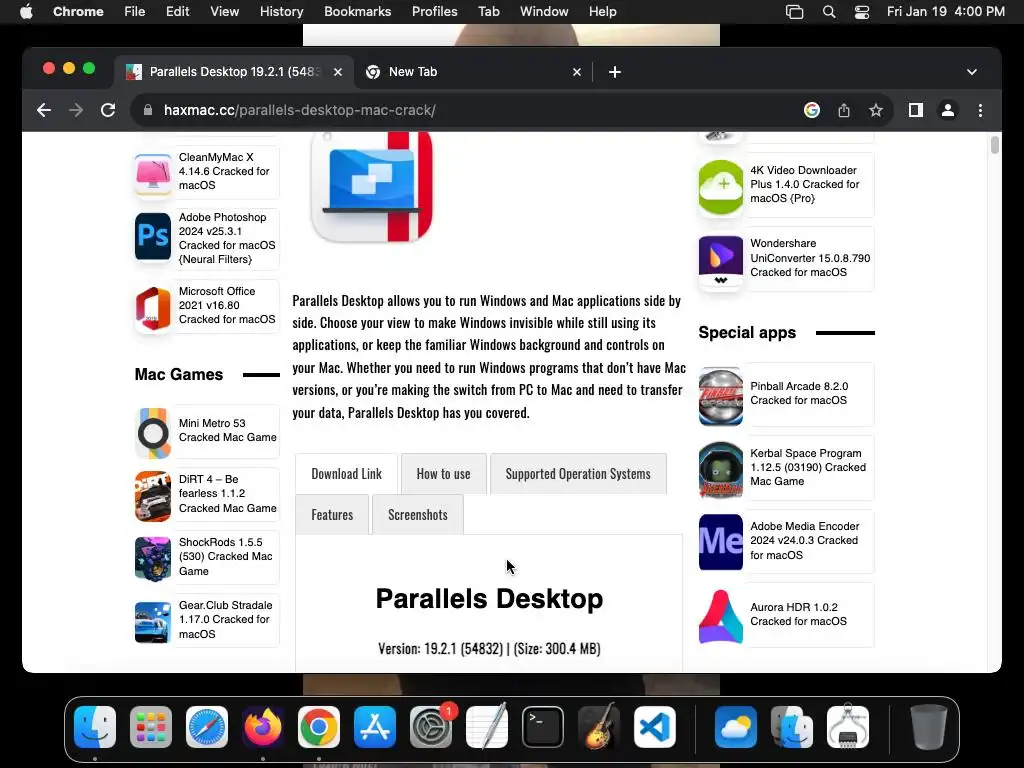
Task: Close the Parallels Desktop tab
Action: click(338, 72)
